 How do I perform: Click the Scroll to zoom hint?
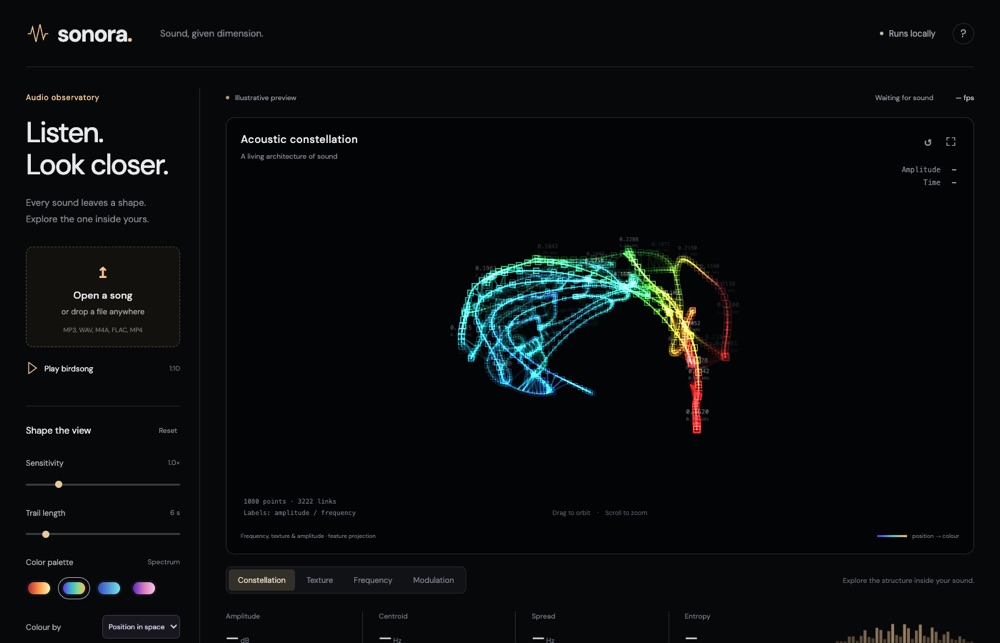tap(626, 513)
